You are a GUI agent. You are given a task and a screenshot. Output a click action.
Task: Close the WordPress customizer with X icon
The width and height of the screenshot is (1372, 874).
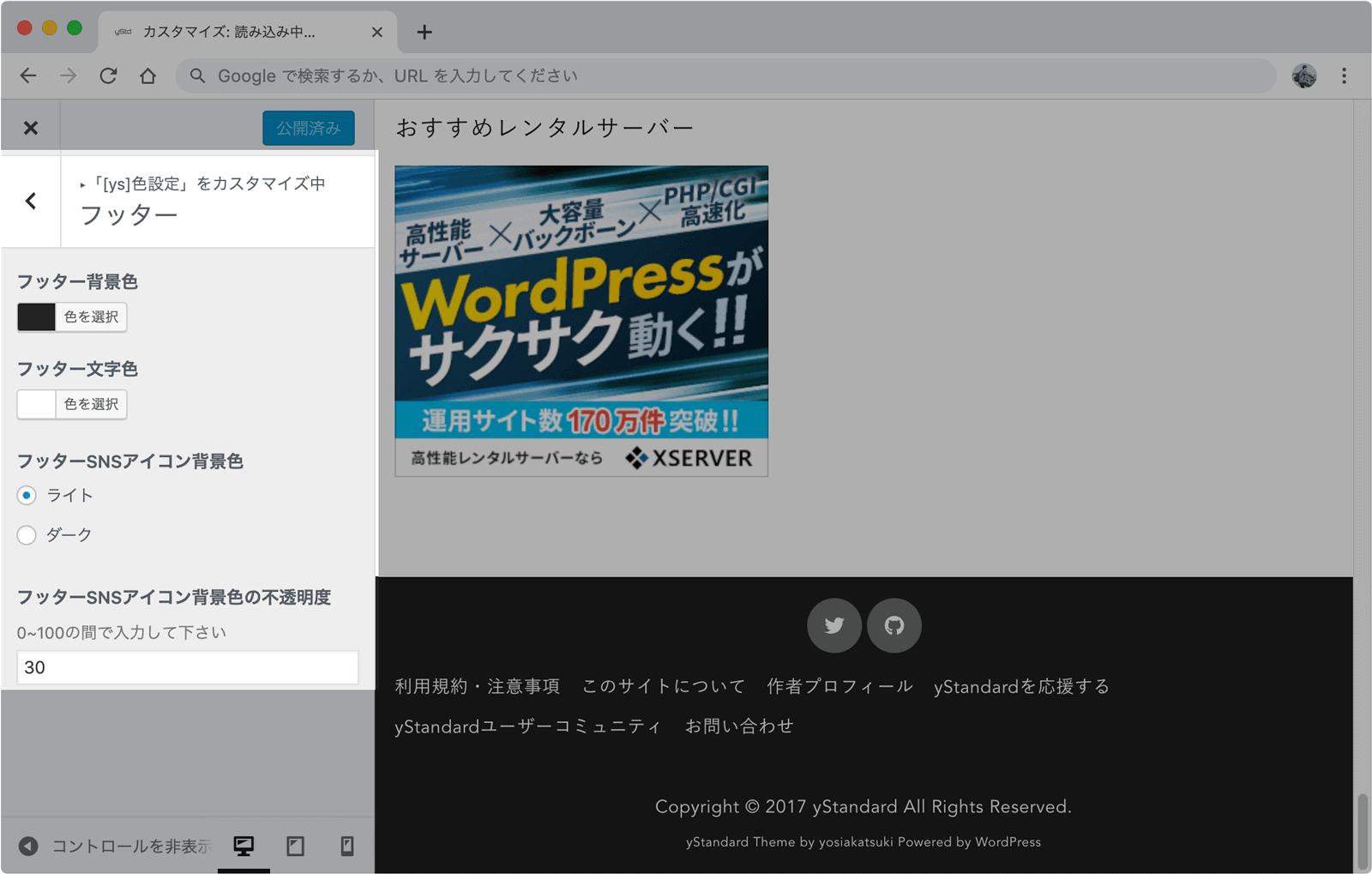31,128
